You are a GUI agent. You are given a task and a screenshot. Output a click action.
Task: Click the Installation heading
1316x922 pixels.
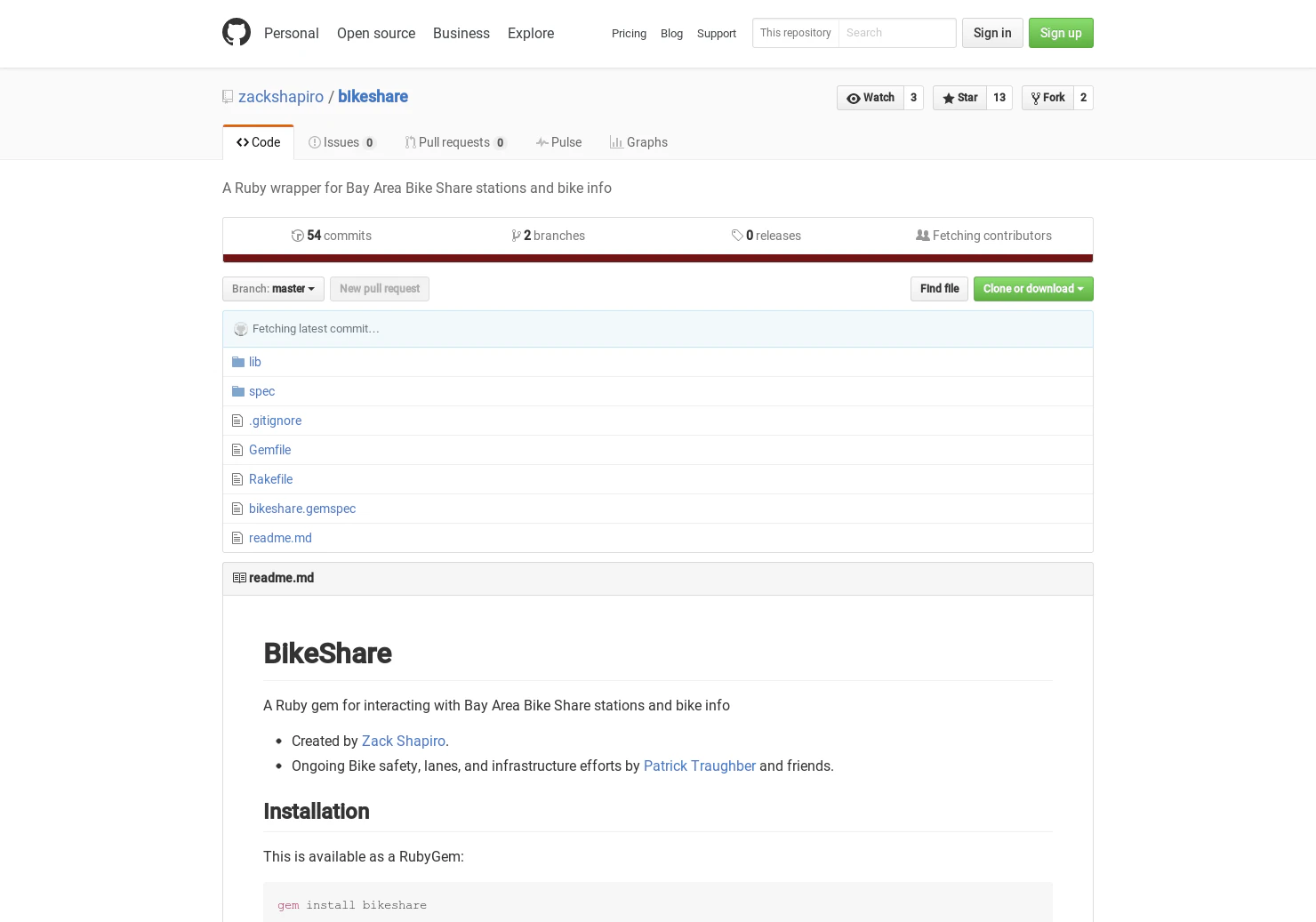(316, 812)
